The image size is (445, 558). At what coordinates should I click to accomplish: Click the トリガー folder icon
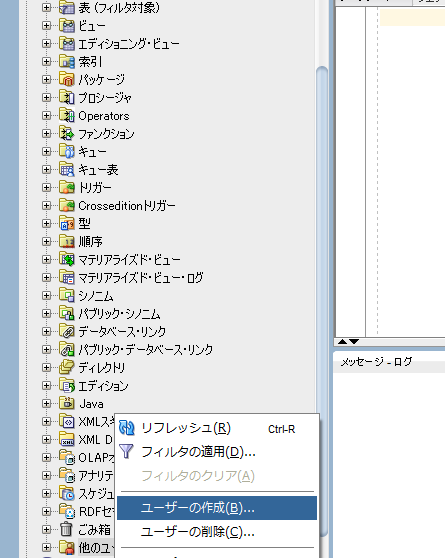click(67, 188)
